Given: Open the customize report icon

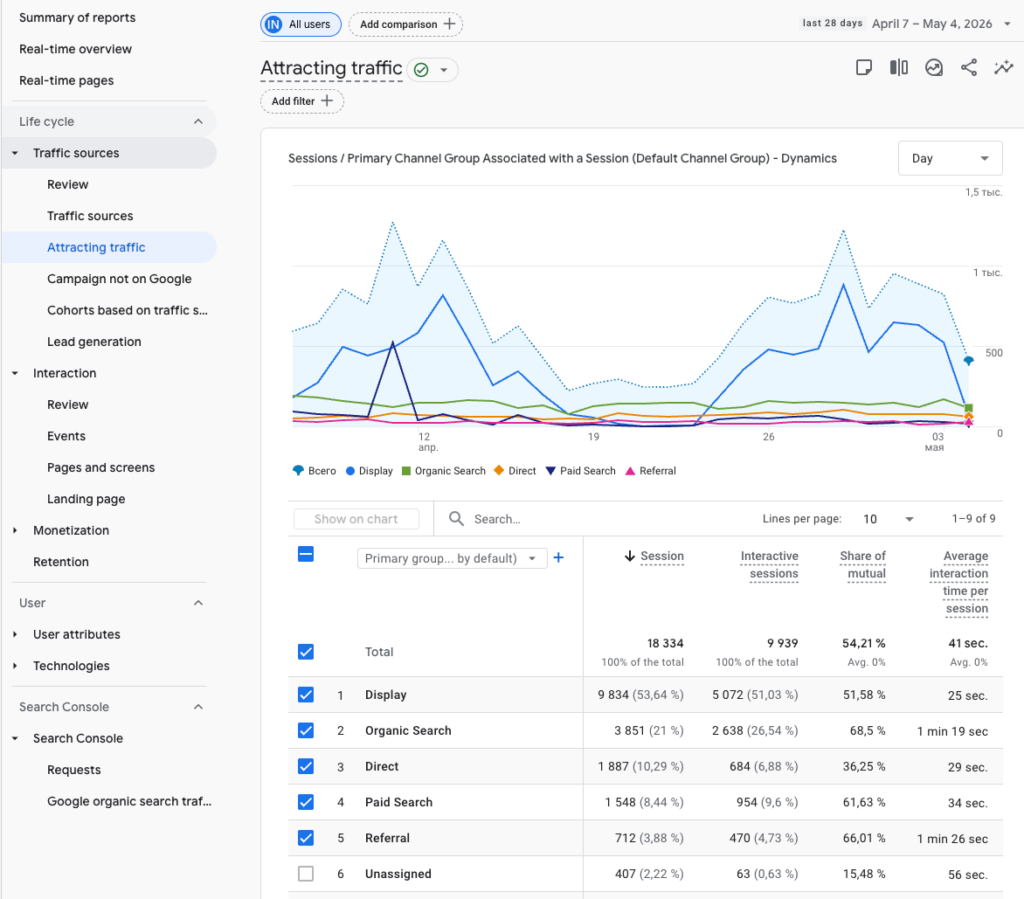Looking at the screenshot, I should tap(863, 67).
